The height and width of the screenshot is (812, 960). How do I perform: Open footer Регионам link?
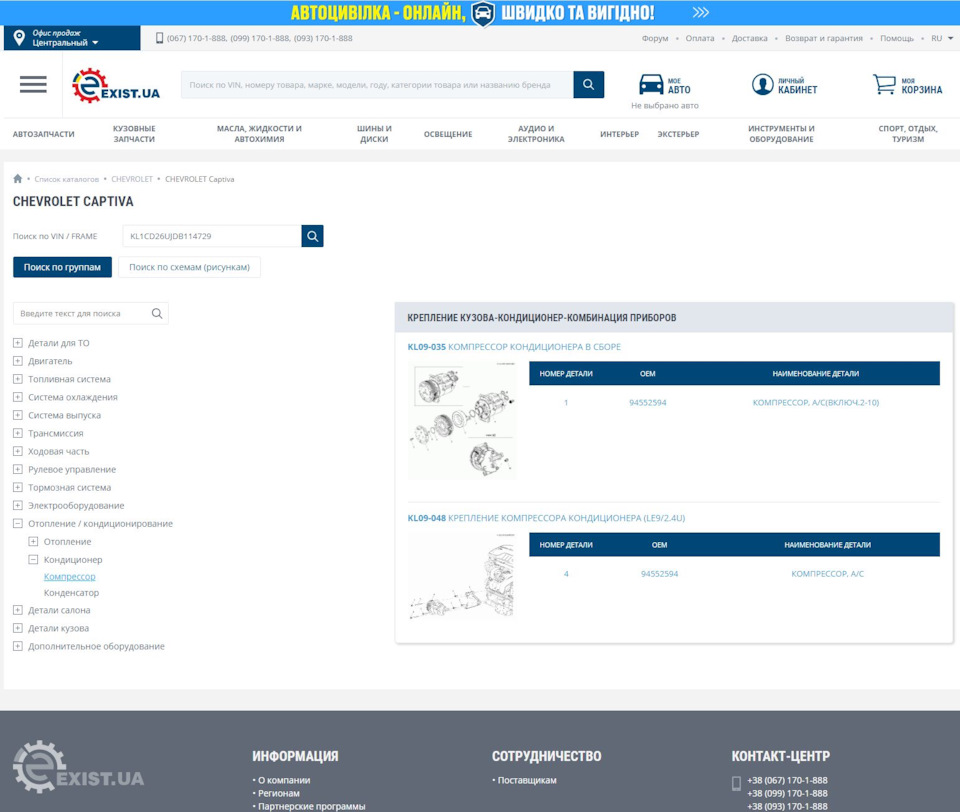coord(279,793)
